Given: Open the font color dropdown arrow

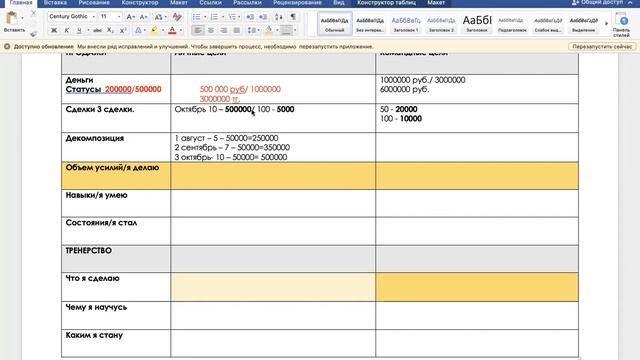Looking at the screenshot, I should point(181,30).
